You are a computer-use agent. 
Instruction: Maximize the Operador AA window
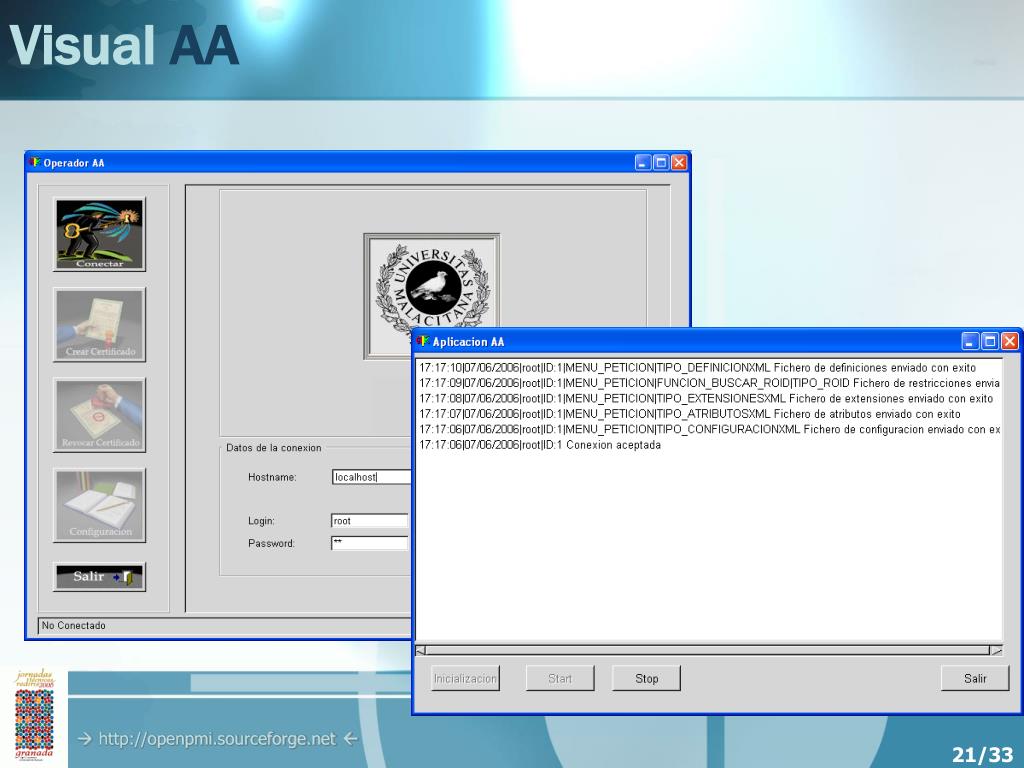pyautogui.click(x=661, y=163)
